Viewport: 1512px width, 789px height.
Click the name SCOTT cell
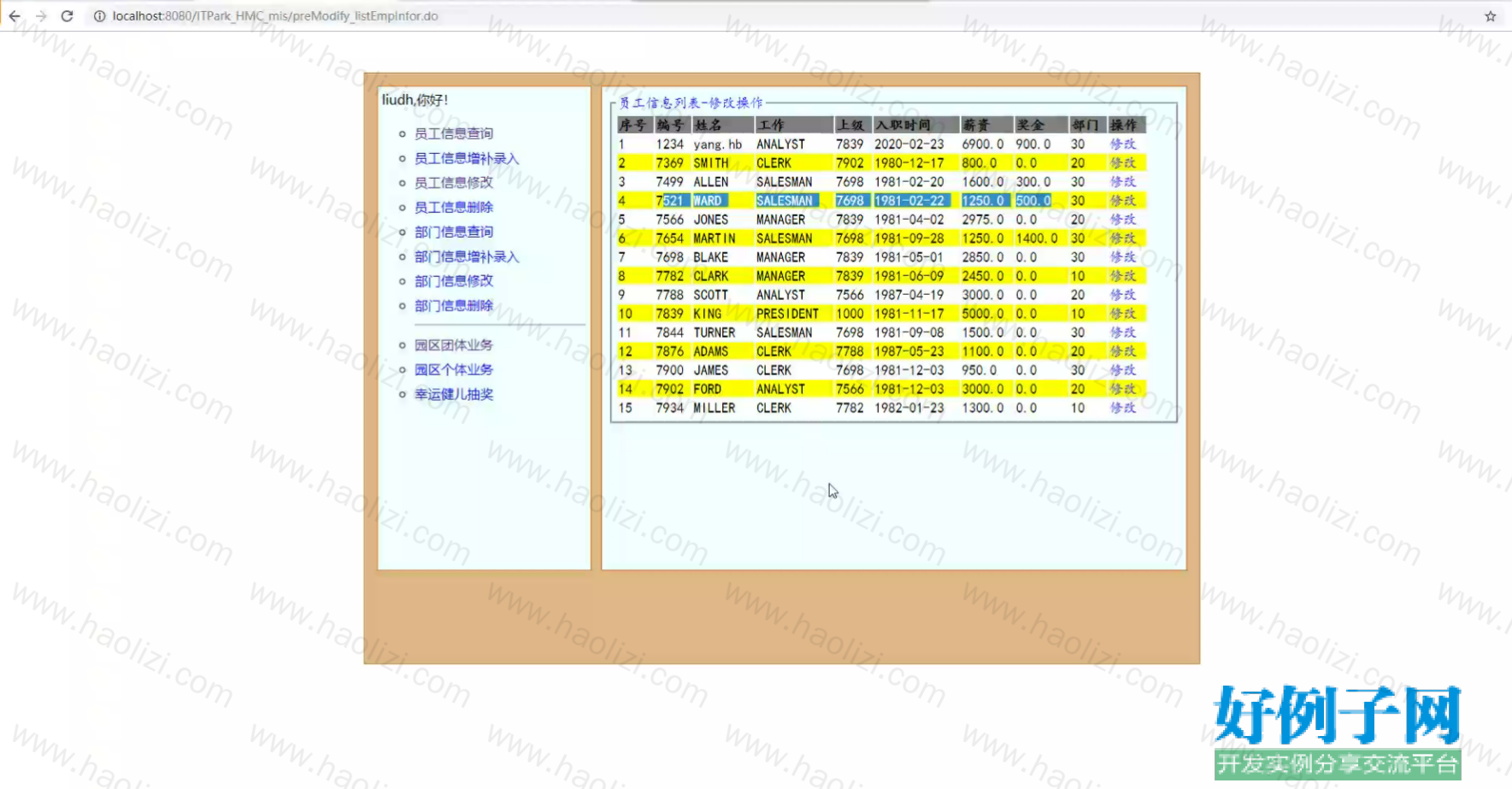point(711,295)
